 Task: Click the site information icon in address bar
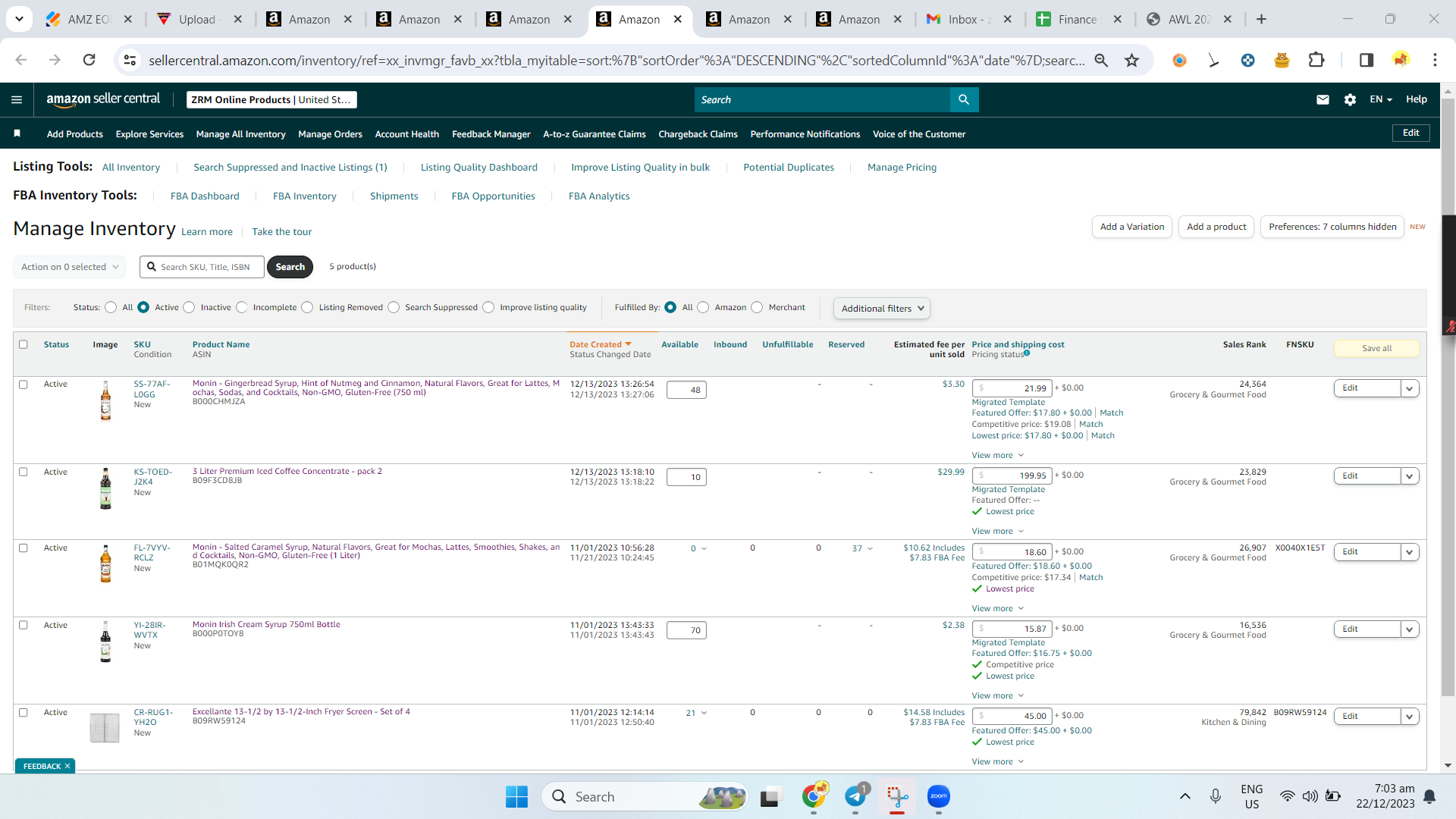[x=130, y=60]
